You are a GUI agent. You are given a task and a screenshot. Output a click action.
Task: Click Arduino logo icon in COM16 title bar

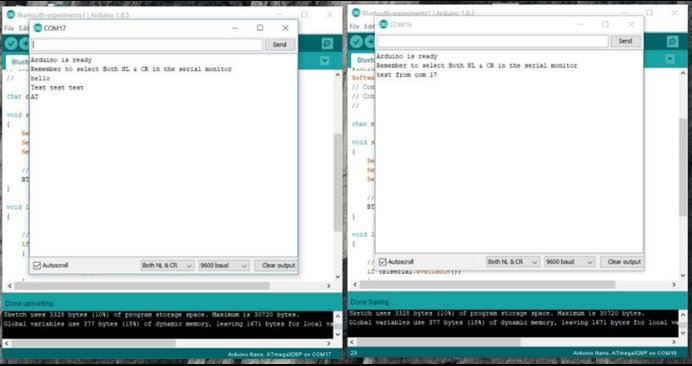383,24
